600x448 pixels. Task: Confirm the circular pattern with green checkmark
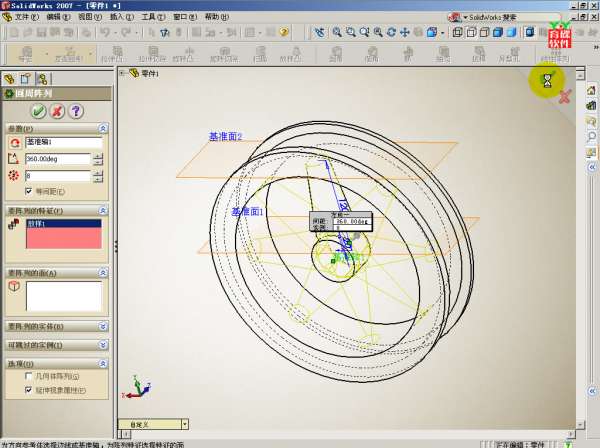tap(38, 111)
